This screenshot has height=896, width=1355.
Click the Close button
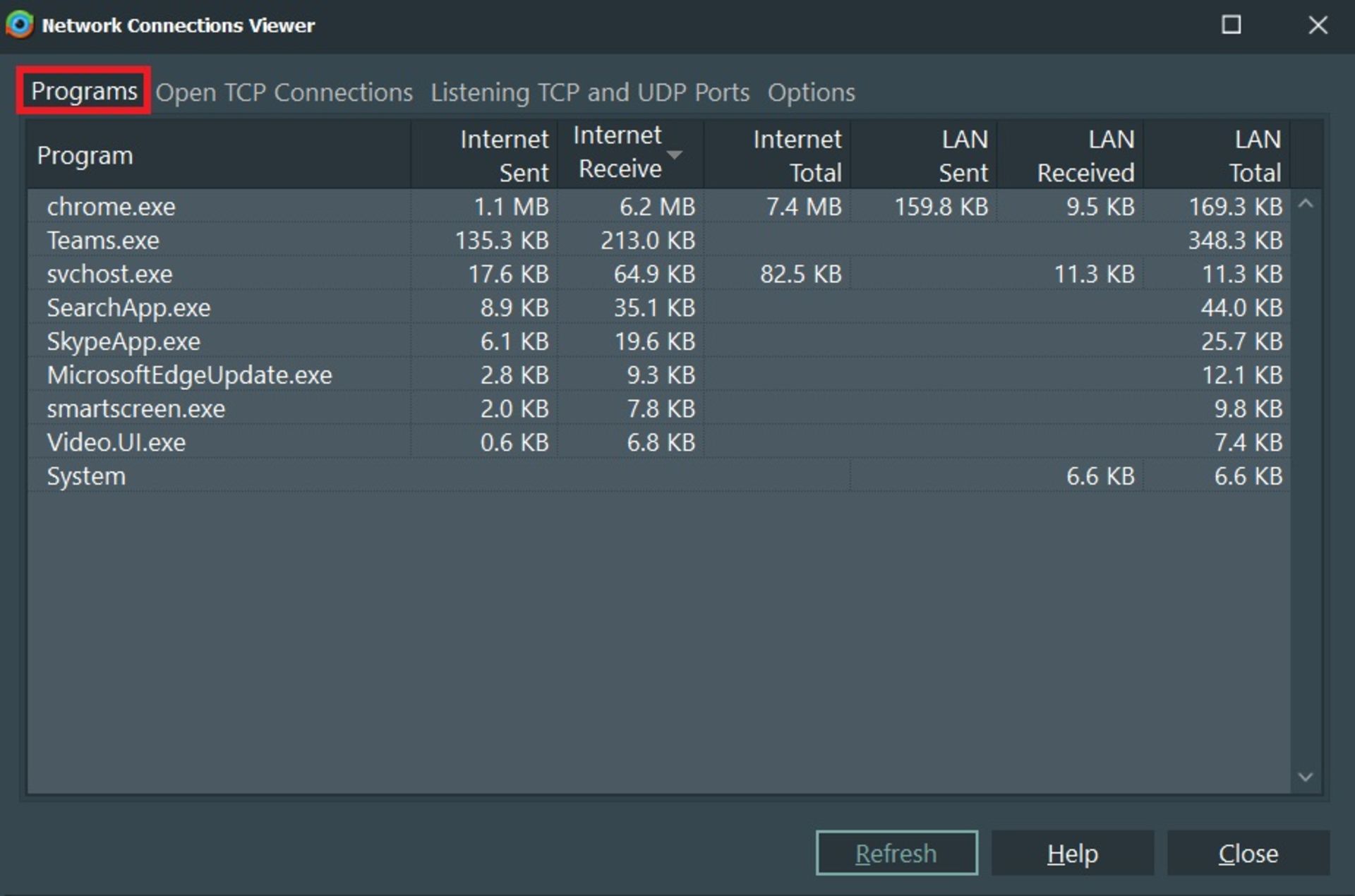(1248, 853)
